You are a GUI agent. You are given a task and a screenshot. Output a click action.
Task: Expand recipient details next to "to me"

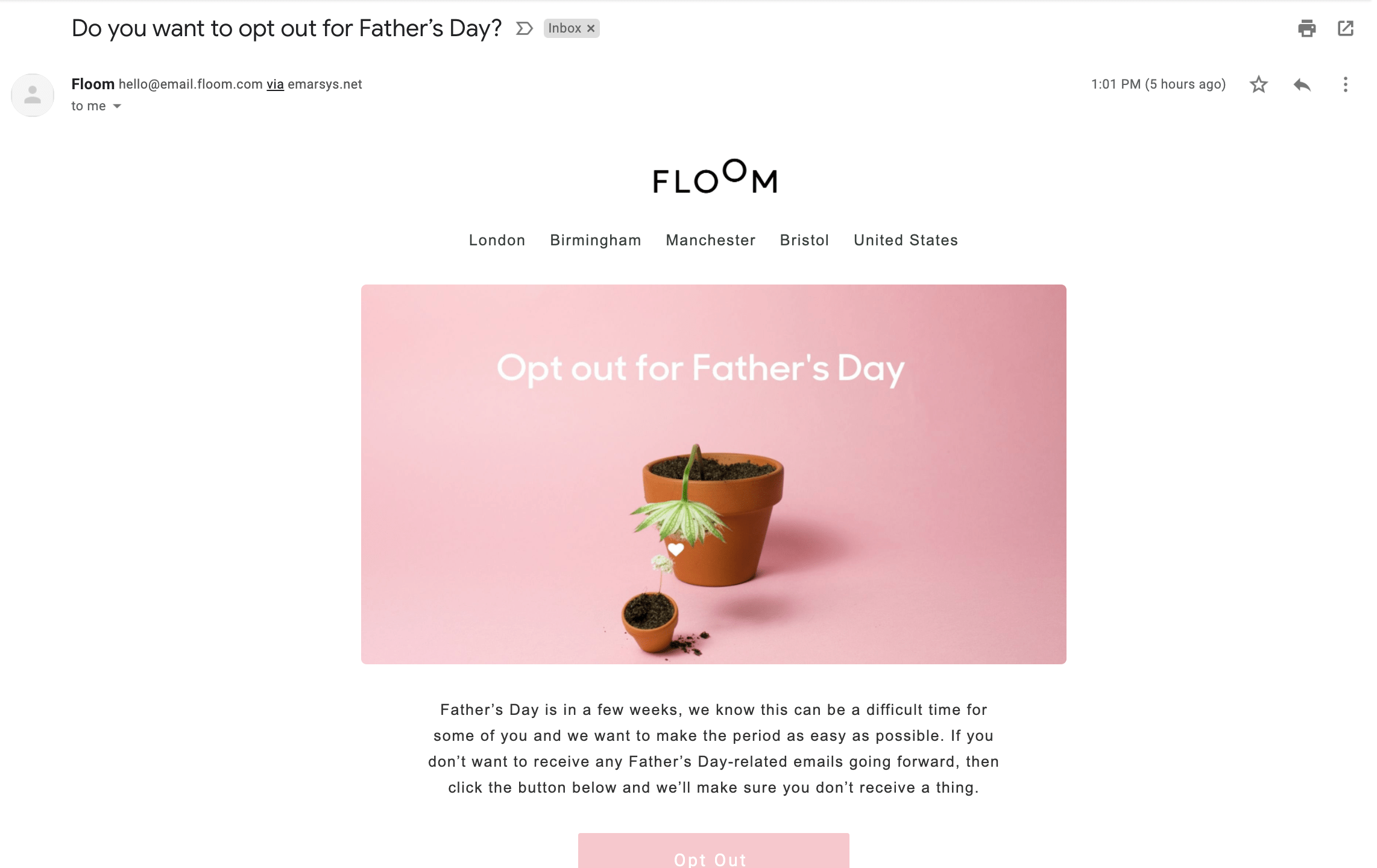117,106
